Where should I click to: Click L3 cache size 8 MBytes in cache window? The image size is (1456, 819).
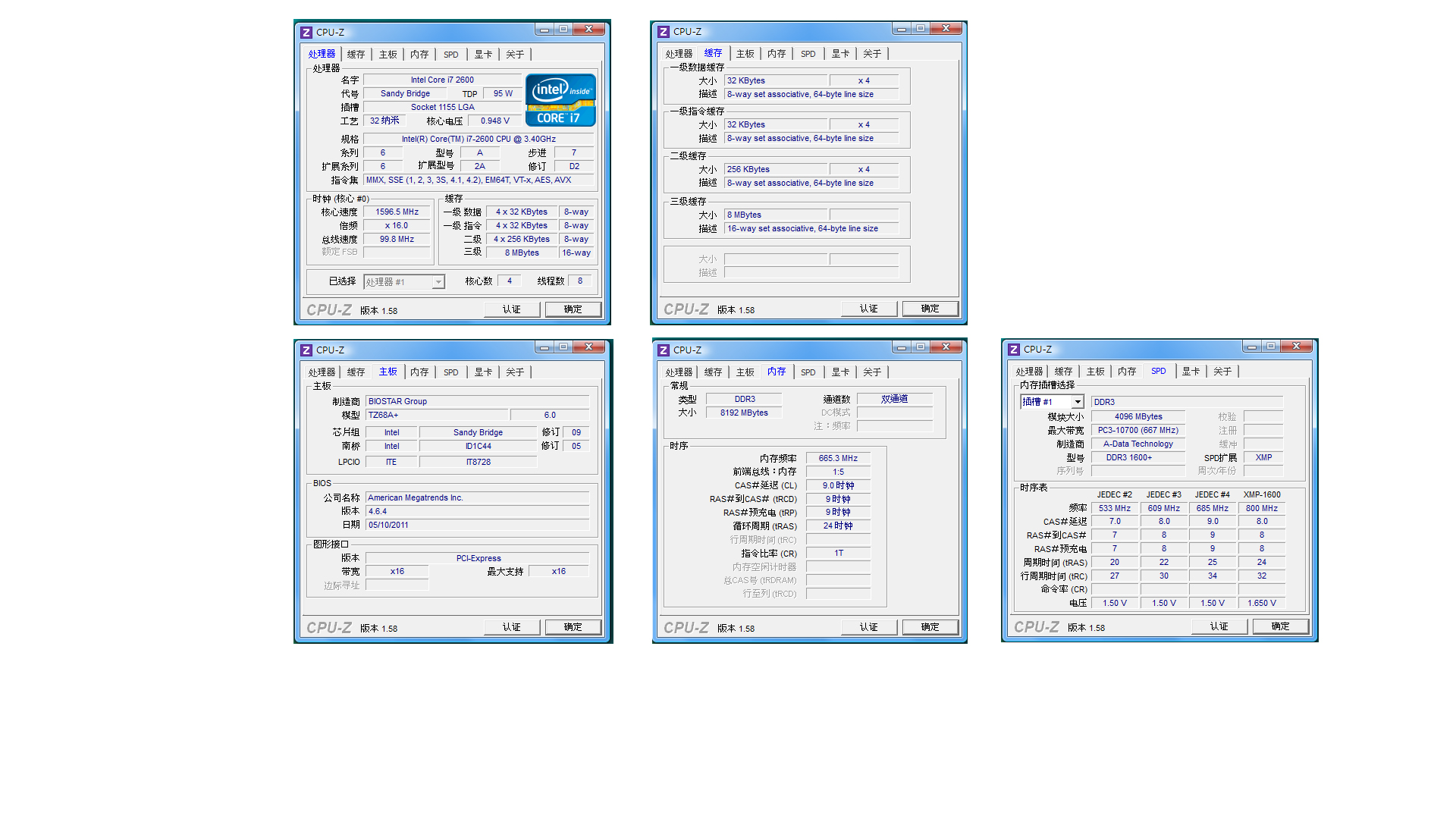pyautogui.click(x=774, y=215)
